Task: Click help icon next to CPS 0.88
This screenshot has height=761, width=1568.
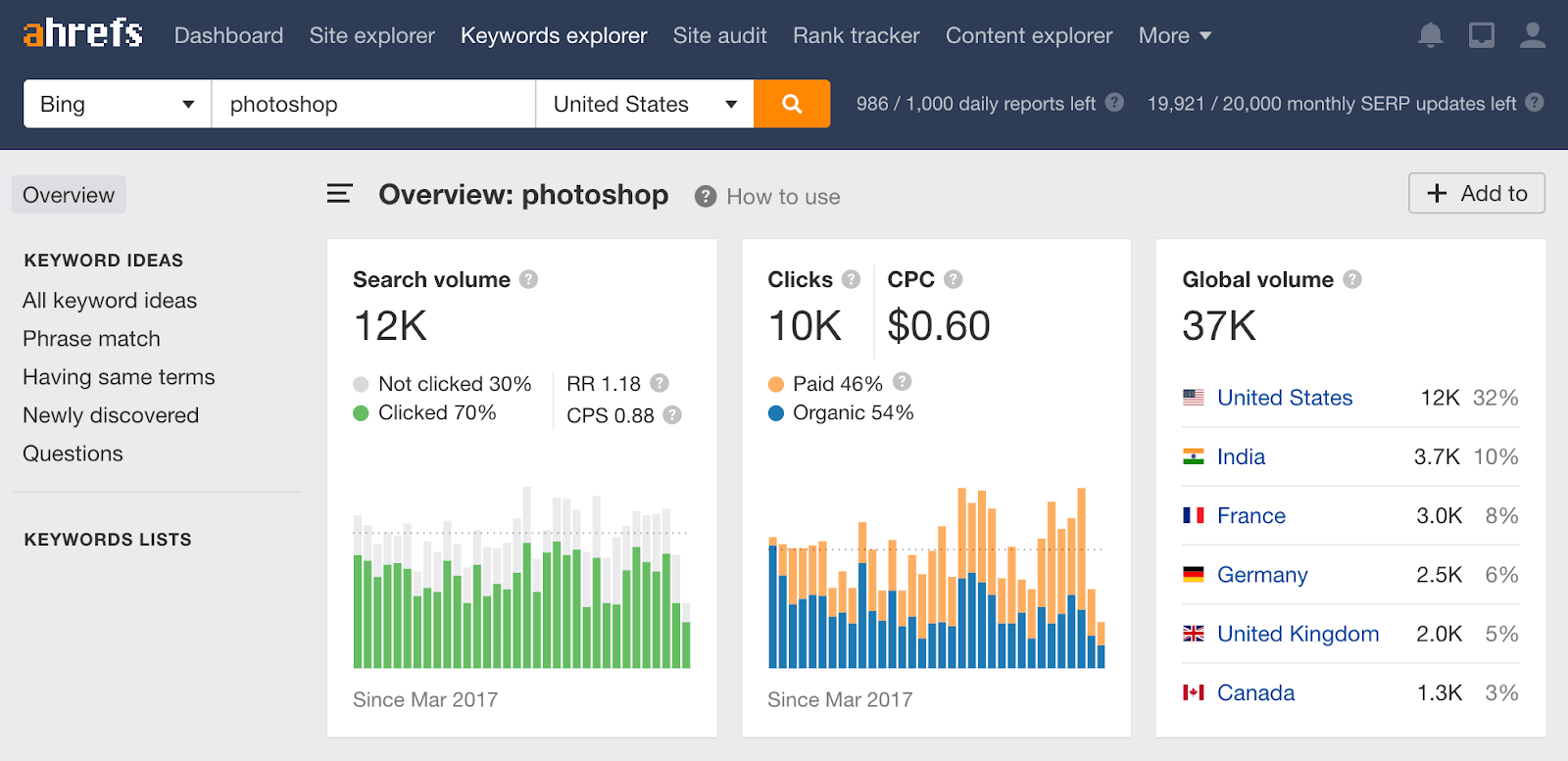Action: [x=672, y=414]
